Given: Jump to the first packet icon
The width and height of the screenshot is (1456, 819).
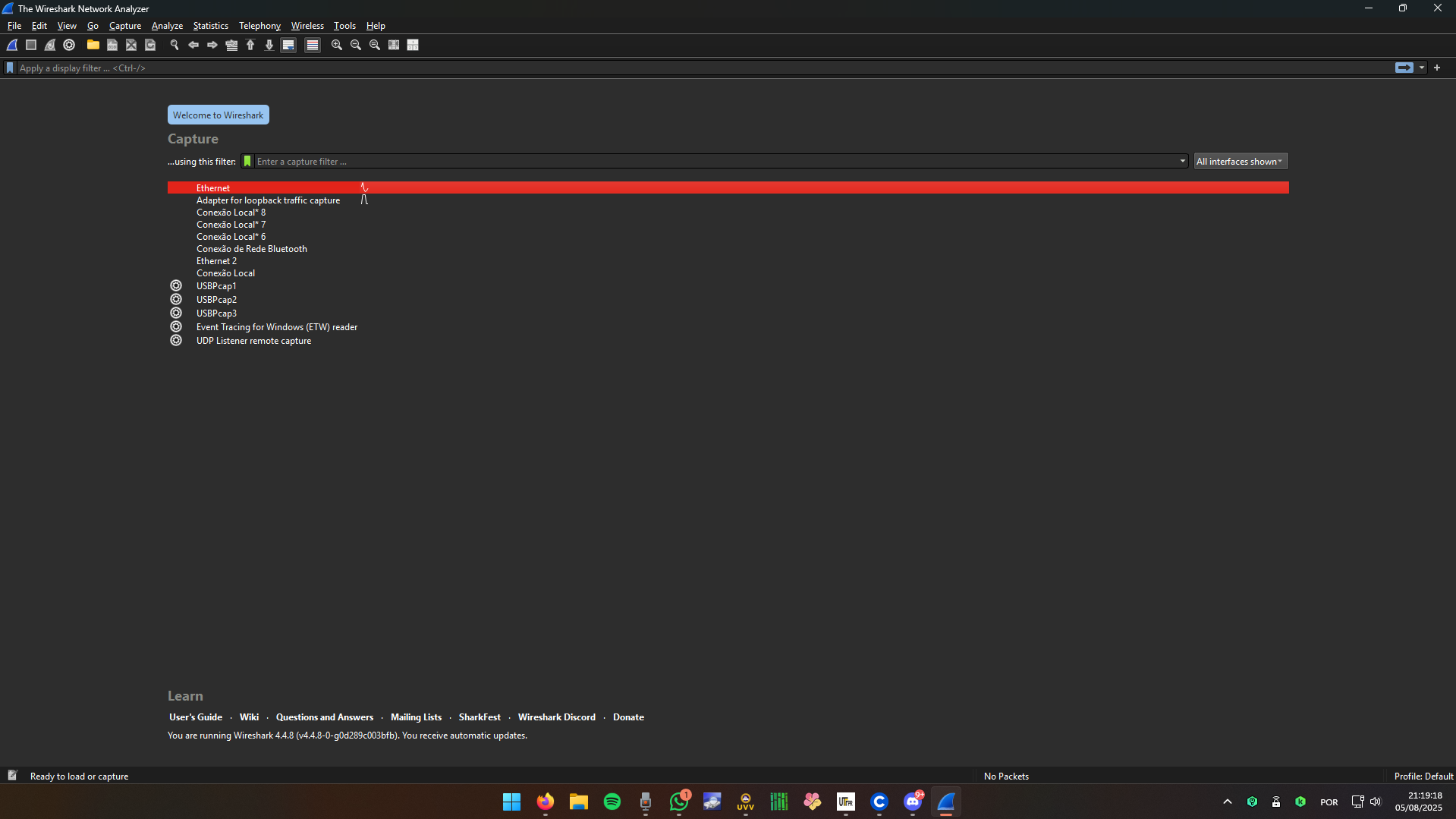Looking at the screenshot, I should (250, 46).
